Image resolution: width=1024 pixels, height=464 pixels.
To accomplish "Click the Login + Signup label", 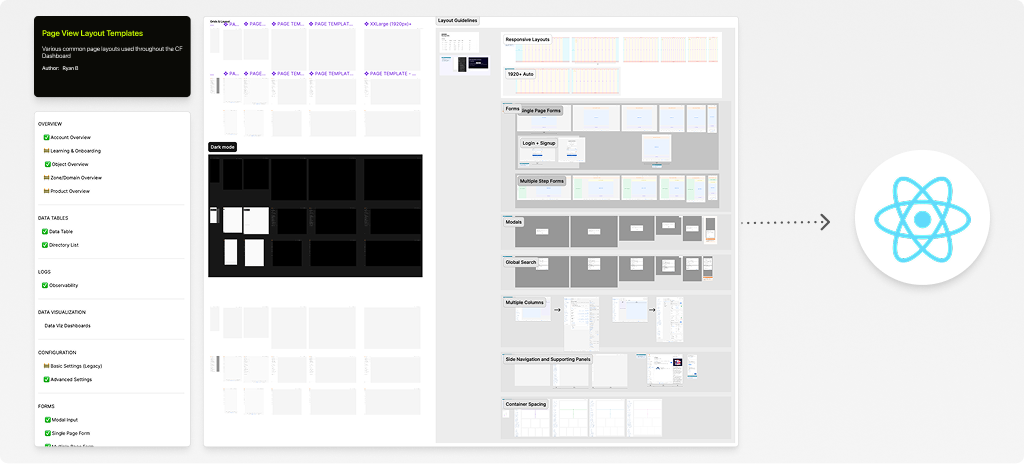I will [537, 142].
